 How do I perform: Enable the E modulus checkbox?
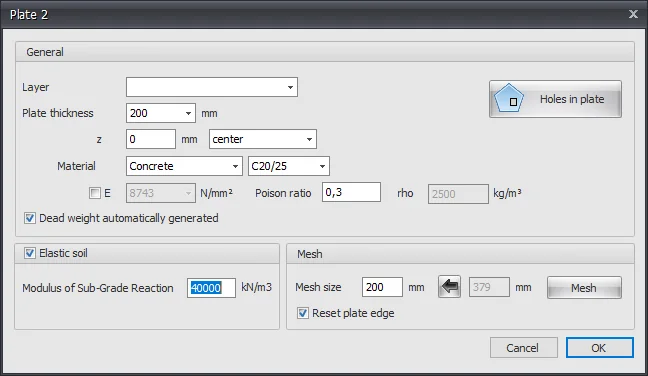(95, 193)
